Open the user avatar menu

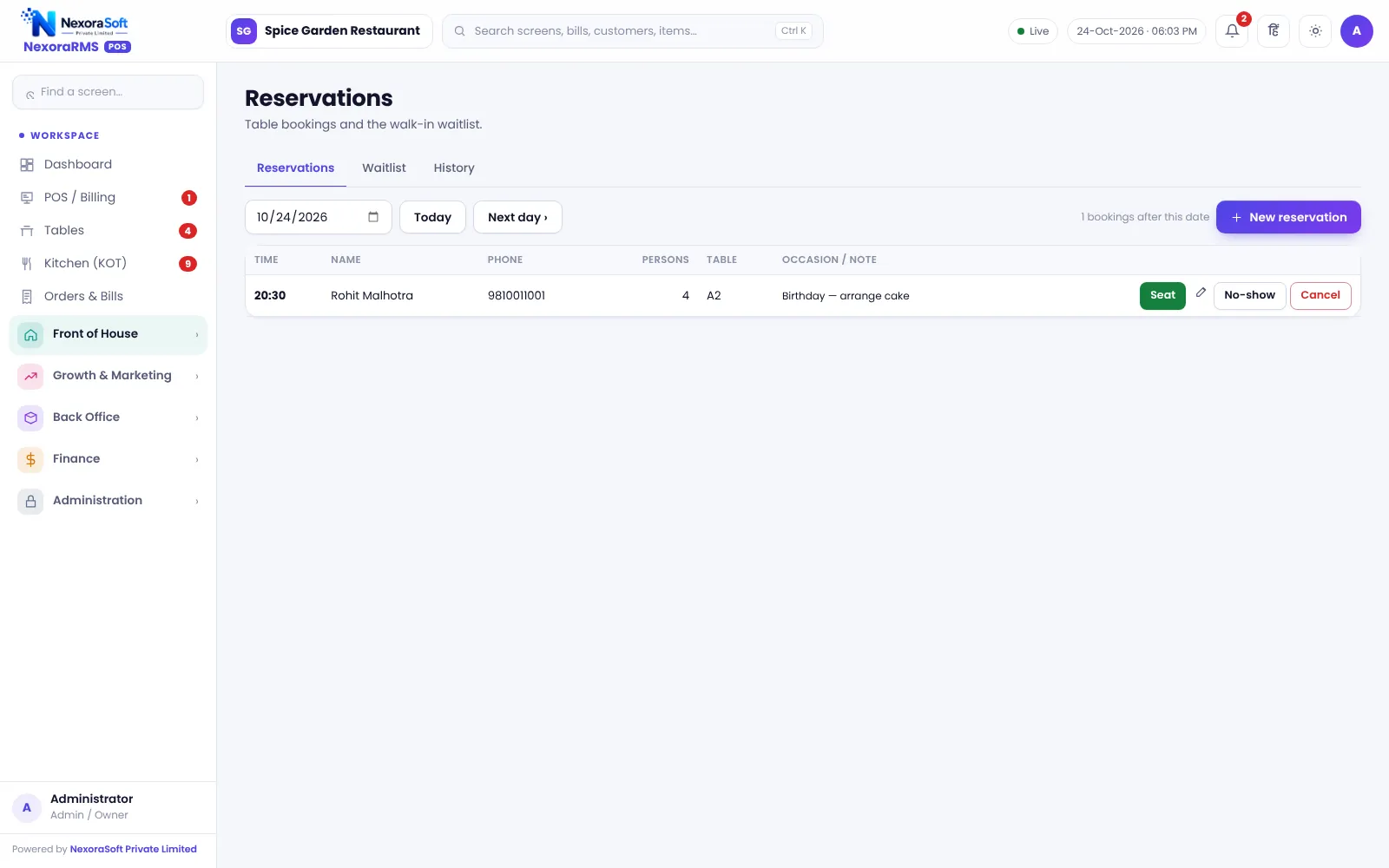[1356, 31]
